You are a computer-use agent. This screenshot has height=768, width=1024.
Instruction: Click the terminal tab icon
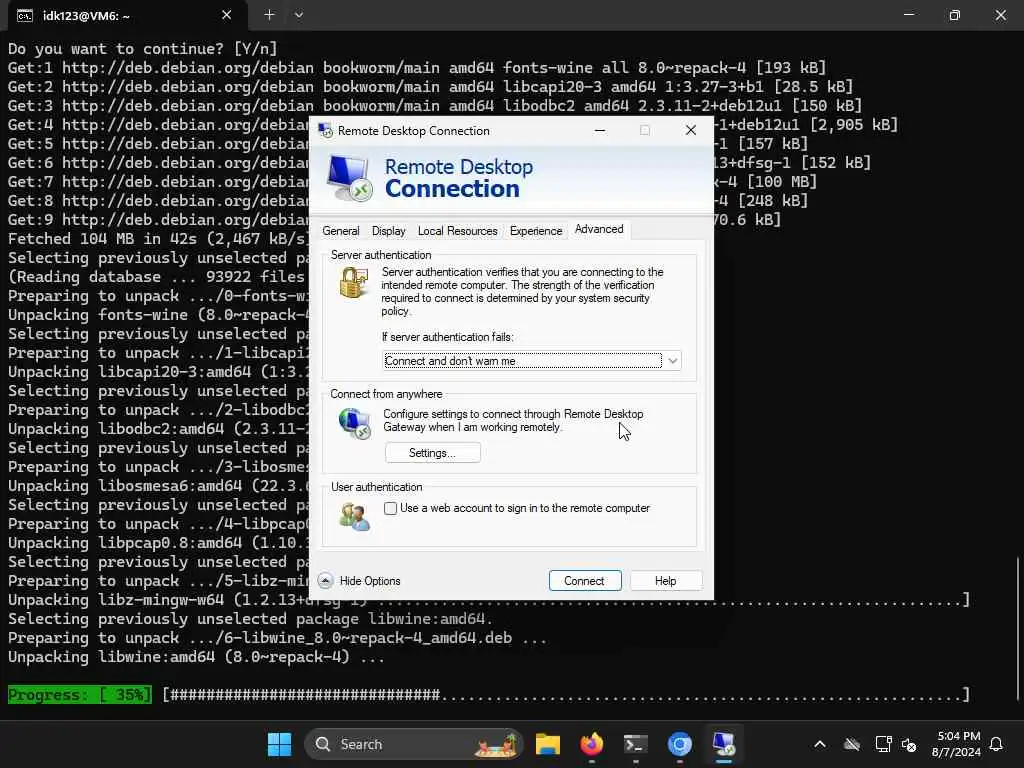(25, 16)
